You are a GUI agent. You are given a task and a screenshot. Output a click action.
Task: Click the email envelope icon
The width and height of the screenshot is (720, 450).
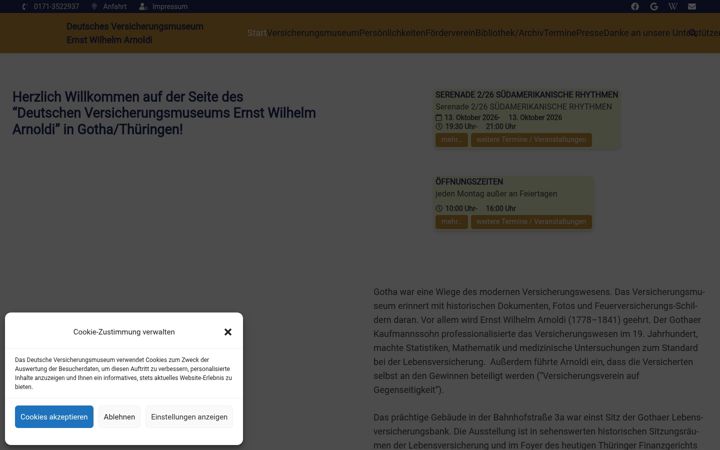(692, 6)
